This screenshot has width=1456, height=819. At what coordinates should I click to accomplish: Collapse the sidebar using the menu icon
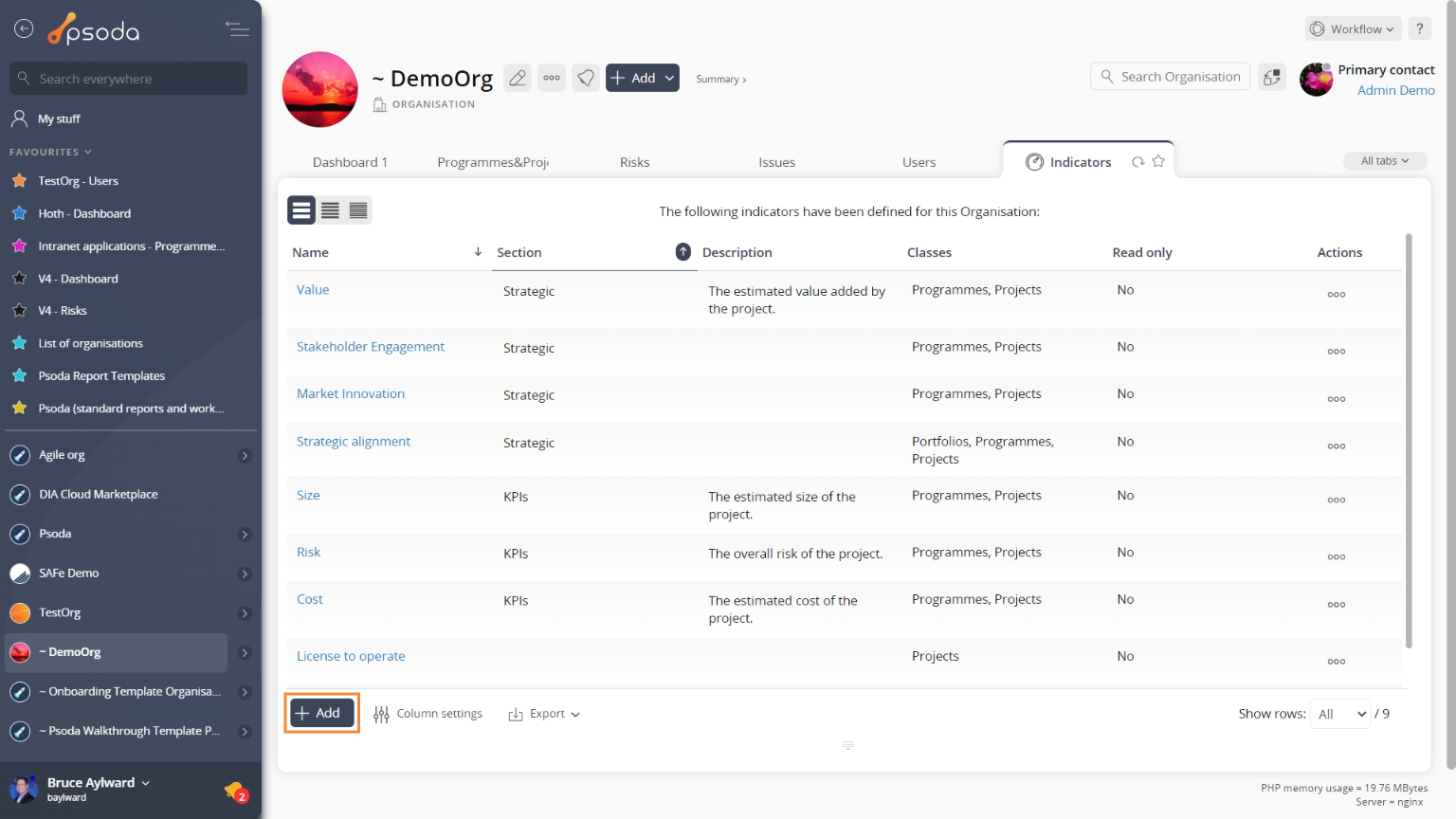[237, 29]
